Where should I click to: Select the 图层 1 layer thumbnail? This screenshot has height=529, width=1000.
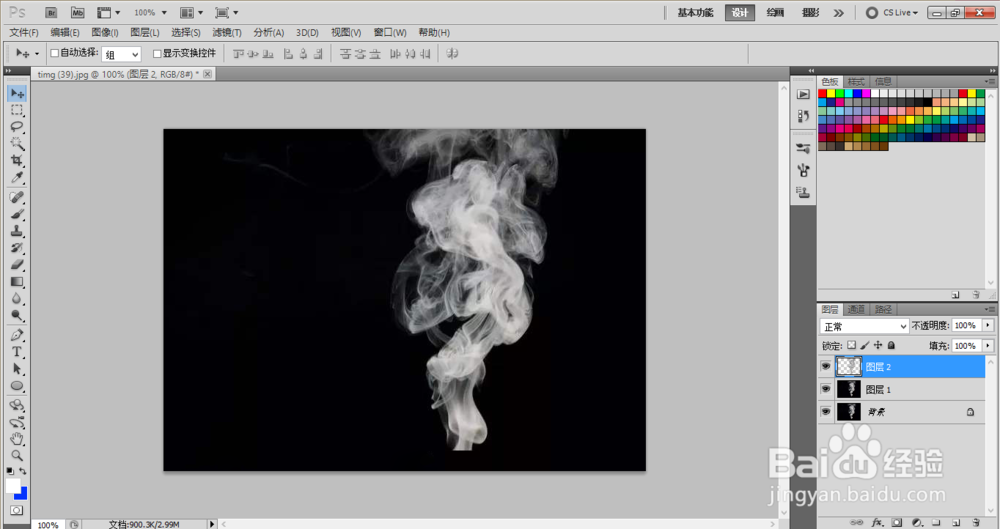pyautogui.click(x=849, y=389)
